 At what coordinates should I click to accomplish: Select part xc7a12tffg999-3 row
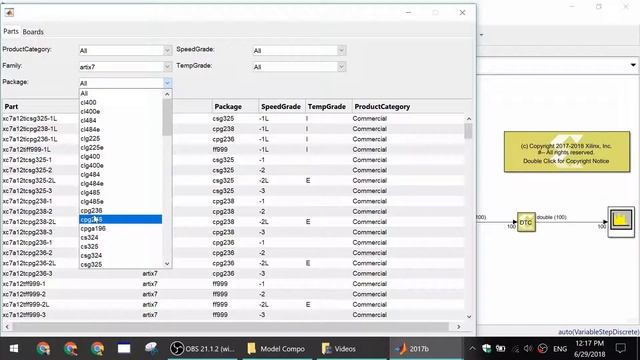233,315
